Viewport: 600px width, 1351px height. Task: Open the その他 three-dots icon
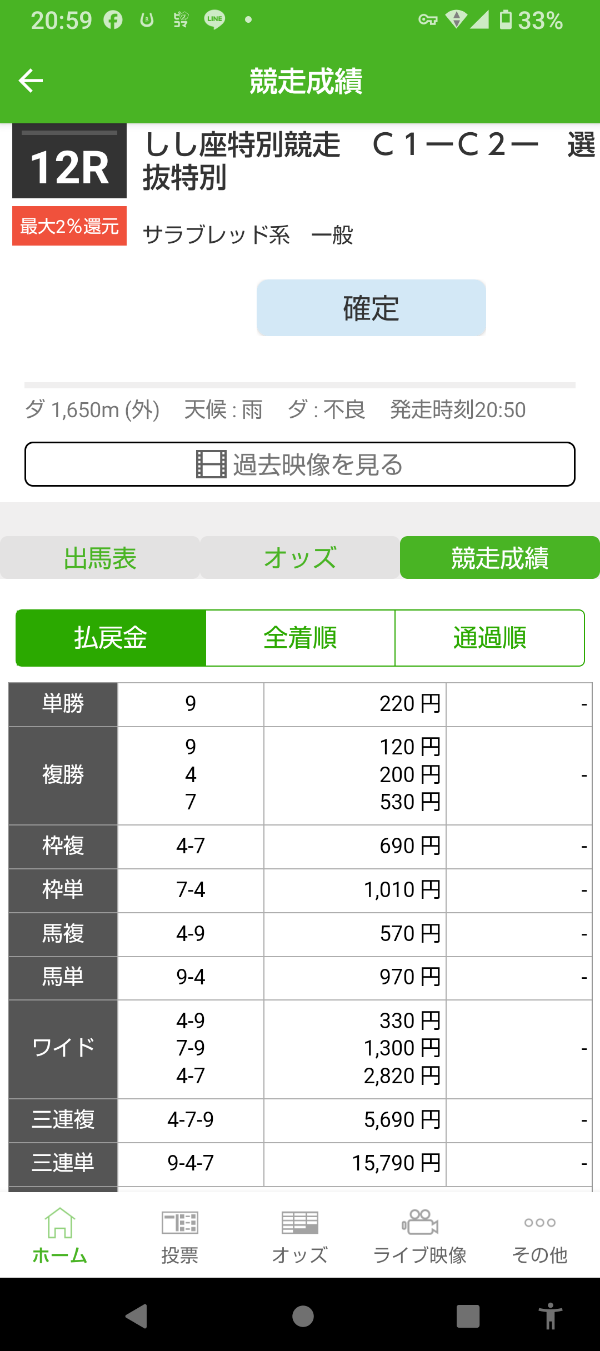[x=540, y=1222]
